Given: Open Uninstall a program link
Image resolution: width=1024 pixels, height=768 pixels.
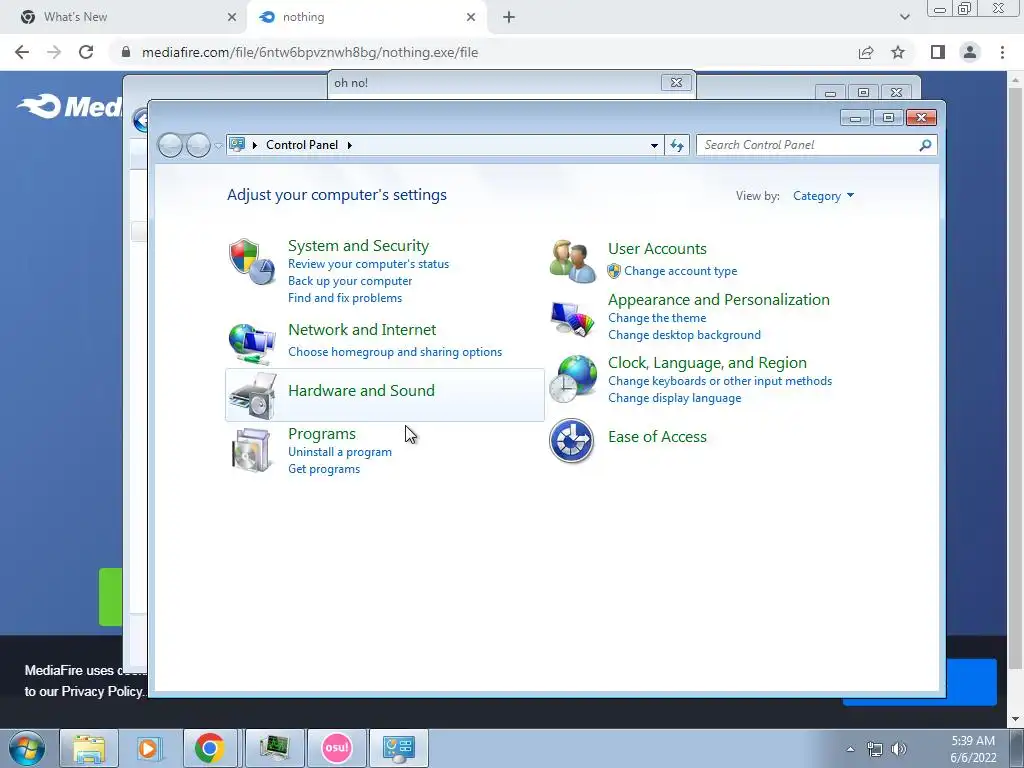Looking at the screenshot, I should [340, 452].
